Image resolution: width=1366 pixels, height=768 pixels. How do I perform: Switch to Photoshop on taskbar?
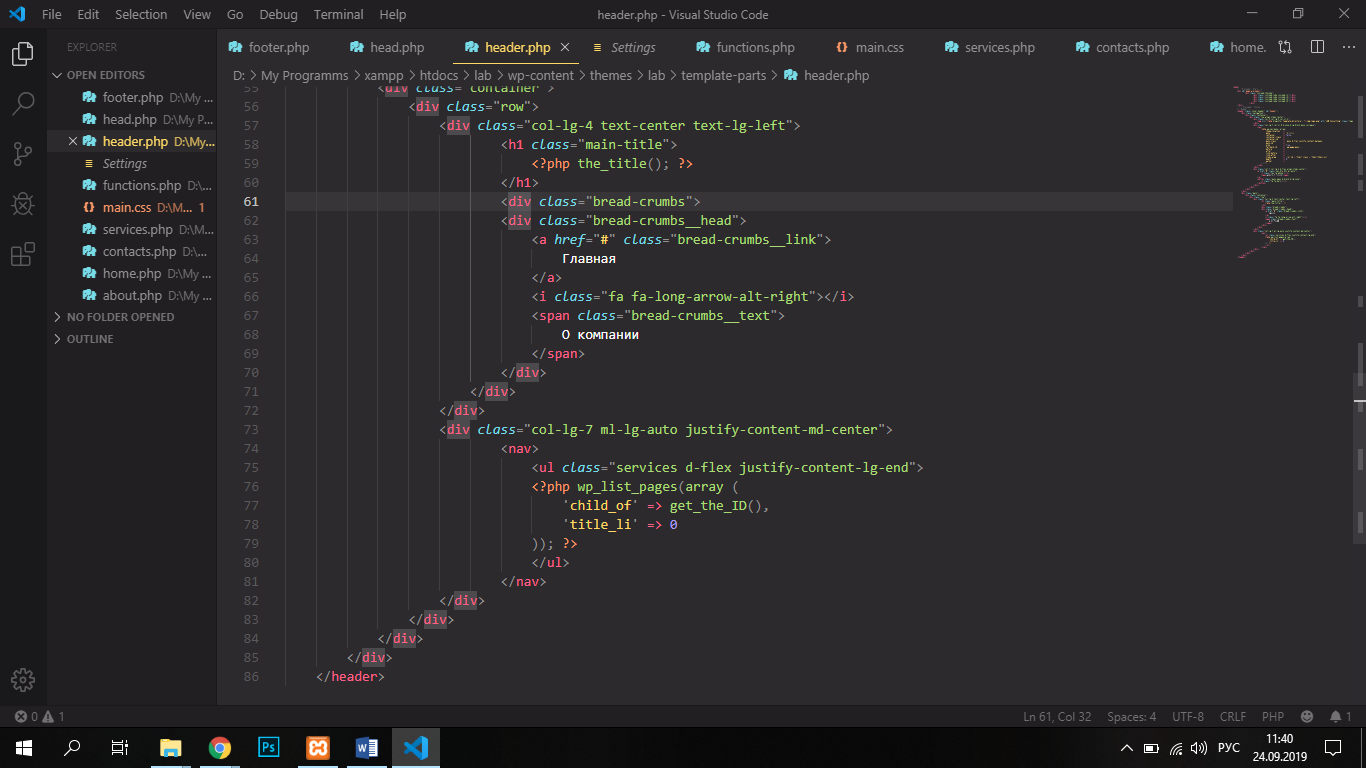pos(269,747)
